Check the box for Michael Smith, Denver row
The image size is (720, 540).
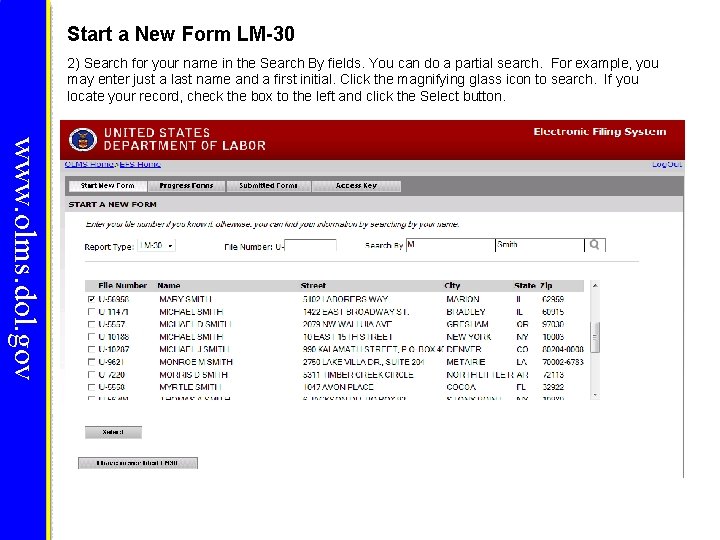pos(91,349)
